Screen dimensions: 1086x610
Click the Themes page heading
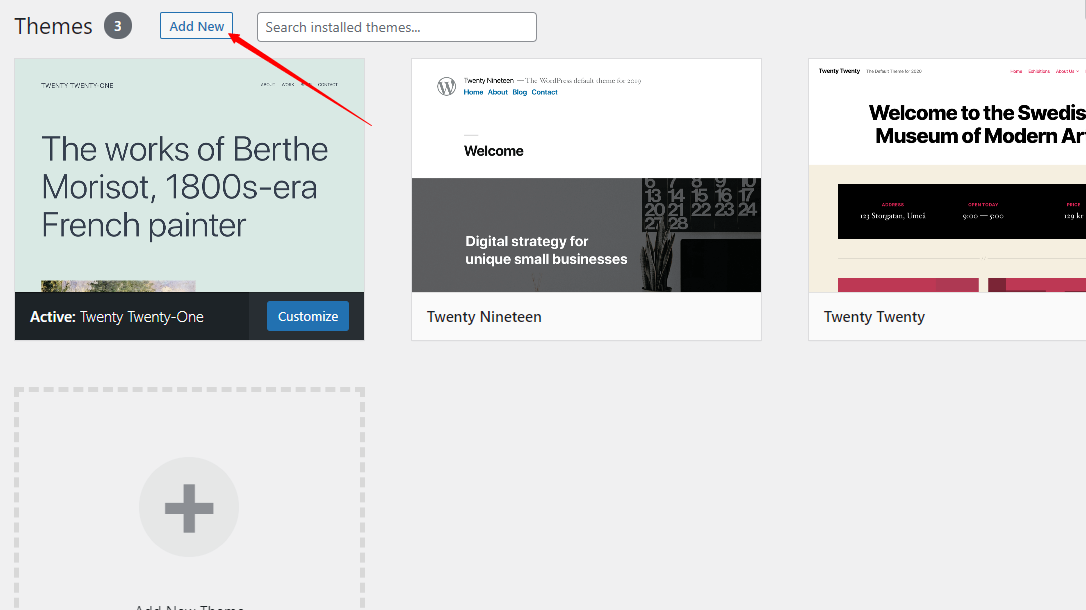pyautogui.click(x=53, y=26)
